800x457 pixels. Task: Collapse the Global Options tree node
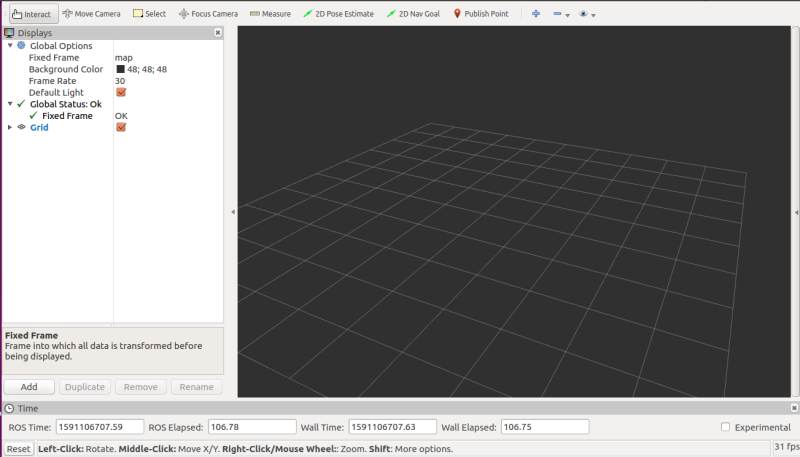[x=10, y=45]
